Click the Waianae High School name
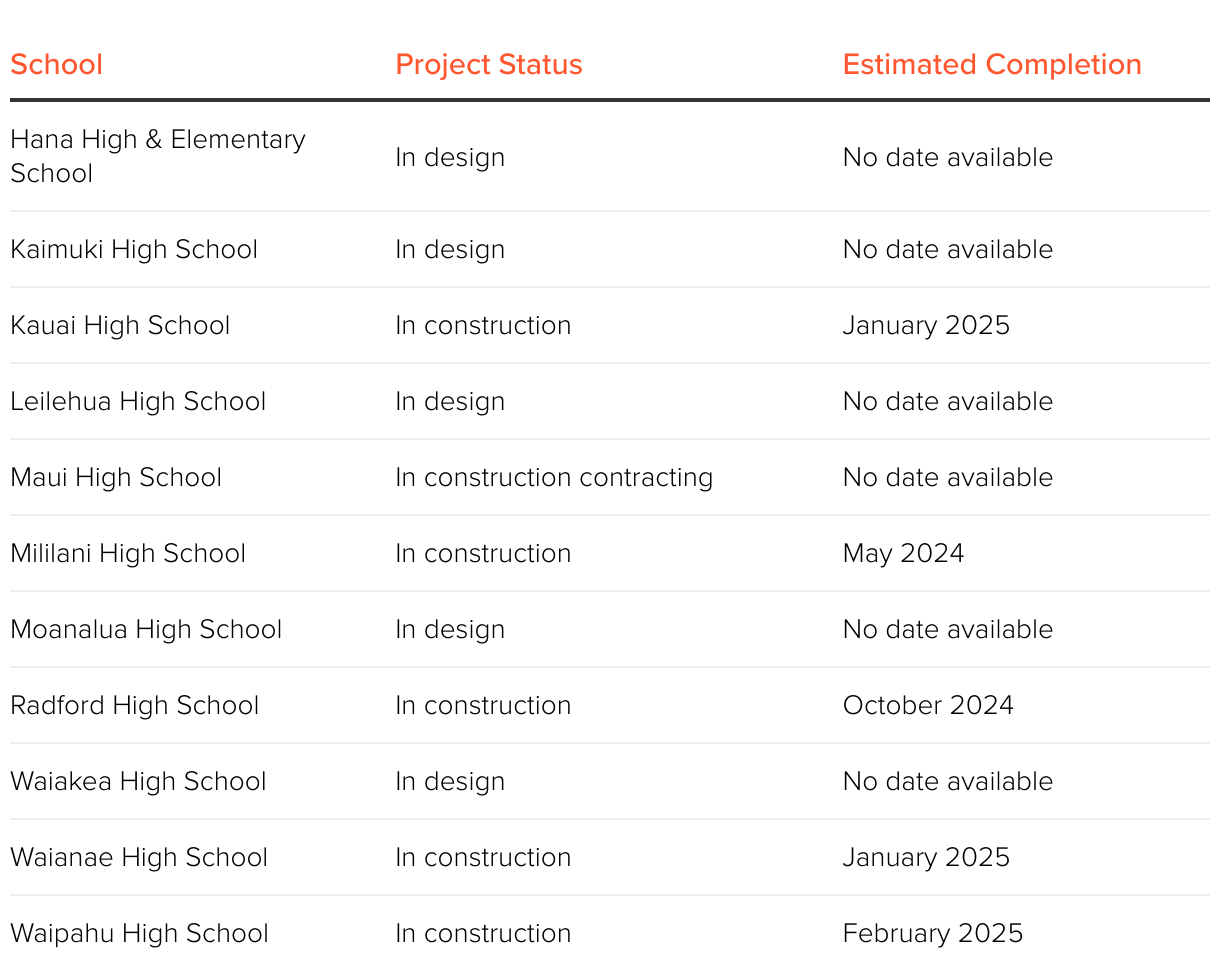This screenshot has height=980, width=1220. [x=139, y=857]
